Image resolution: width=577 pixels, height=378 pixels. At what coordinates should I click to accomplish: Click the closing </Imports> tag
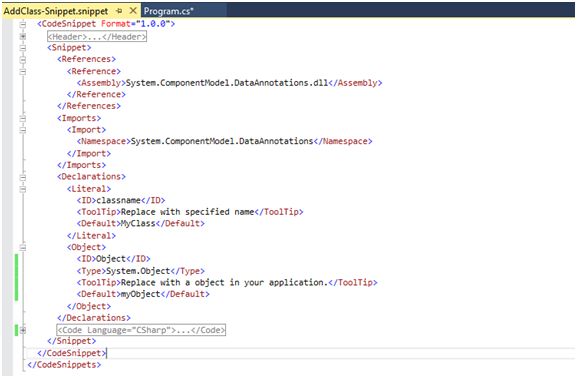(x=81, y=165)
